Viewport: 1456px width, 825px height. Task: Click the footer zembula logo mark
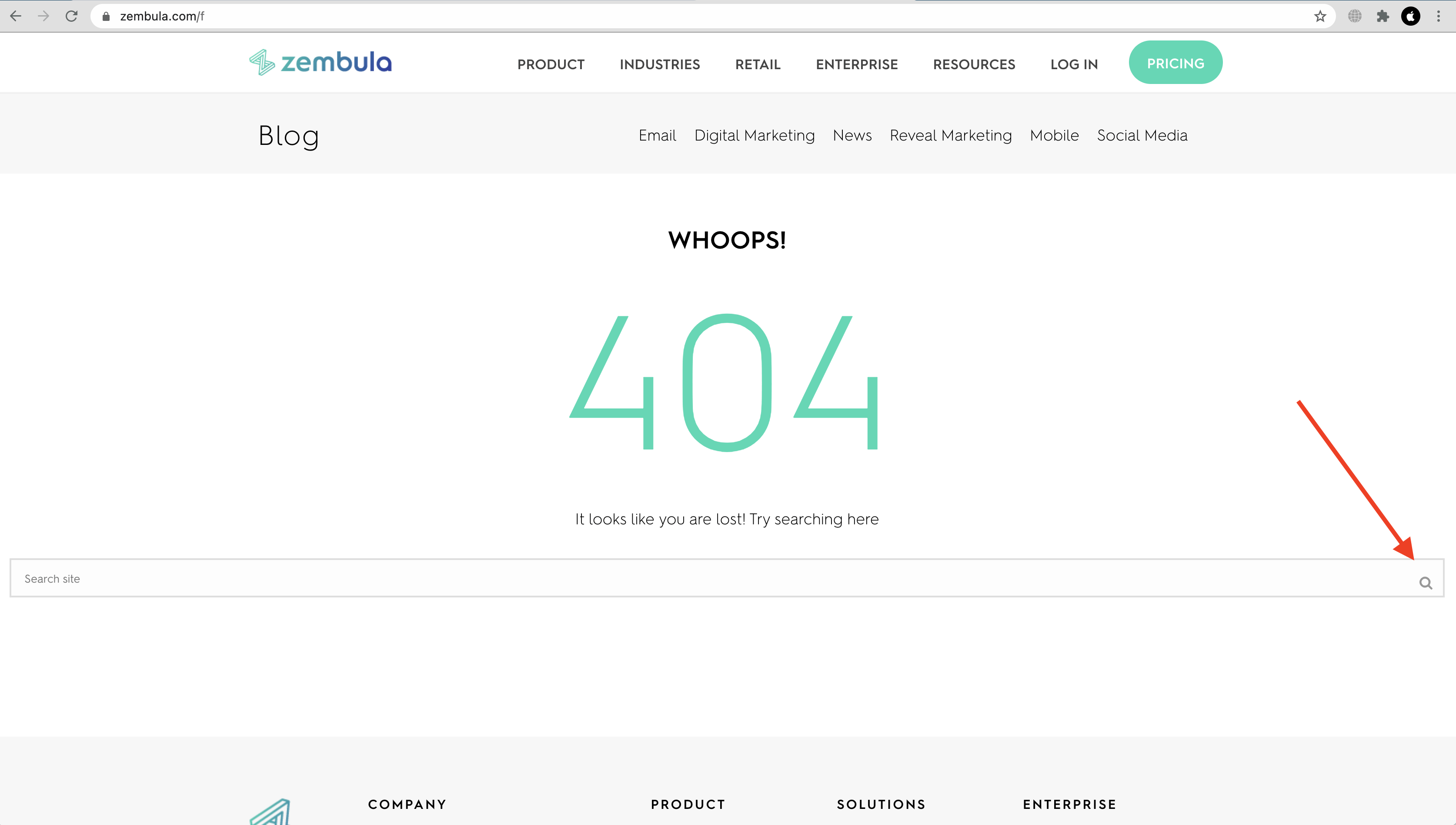(270, 812)
